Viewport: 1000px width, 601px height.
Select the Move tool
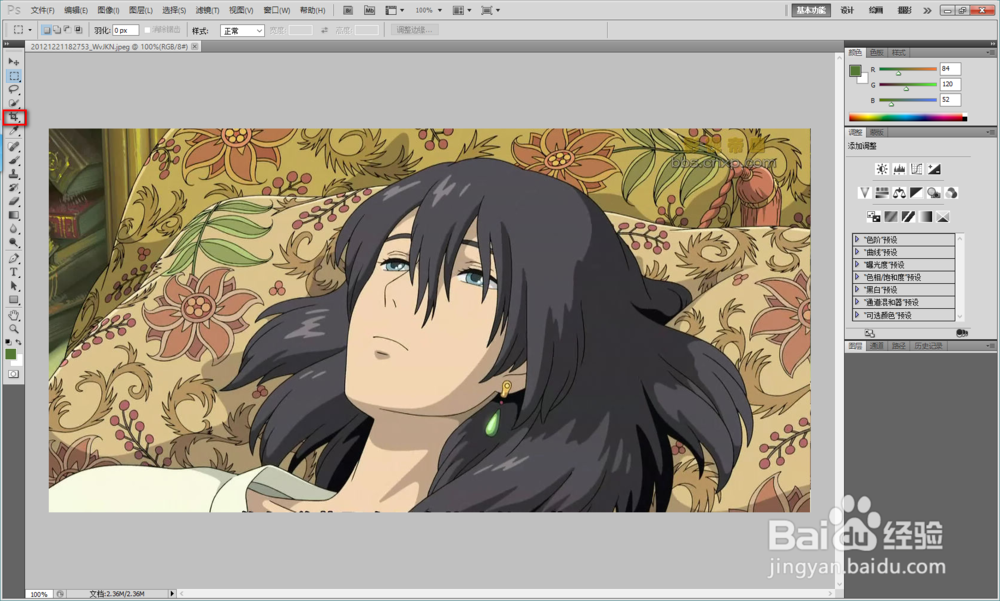point(13,62)
